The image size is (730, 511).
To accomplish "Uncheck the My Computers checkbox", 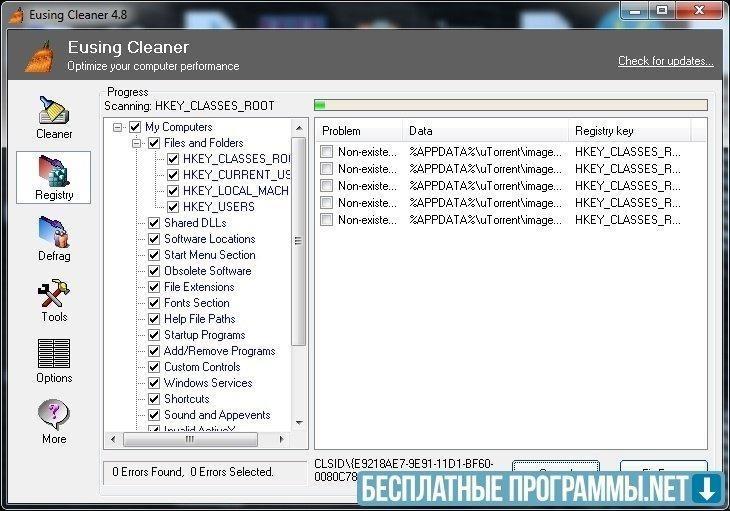I will [135, 127].
